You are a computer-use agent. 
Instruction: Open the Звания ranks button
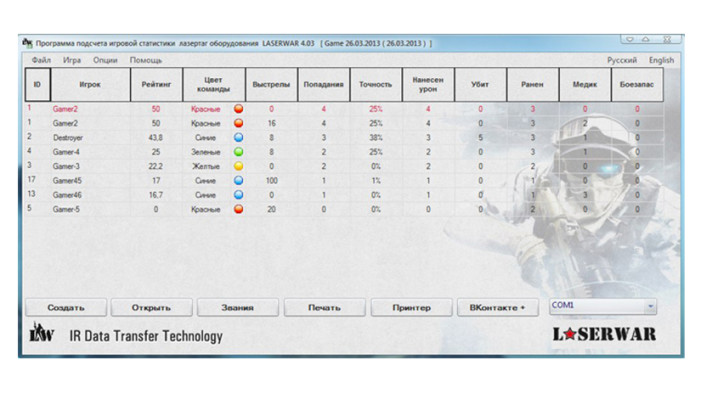coord(237,308)
